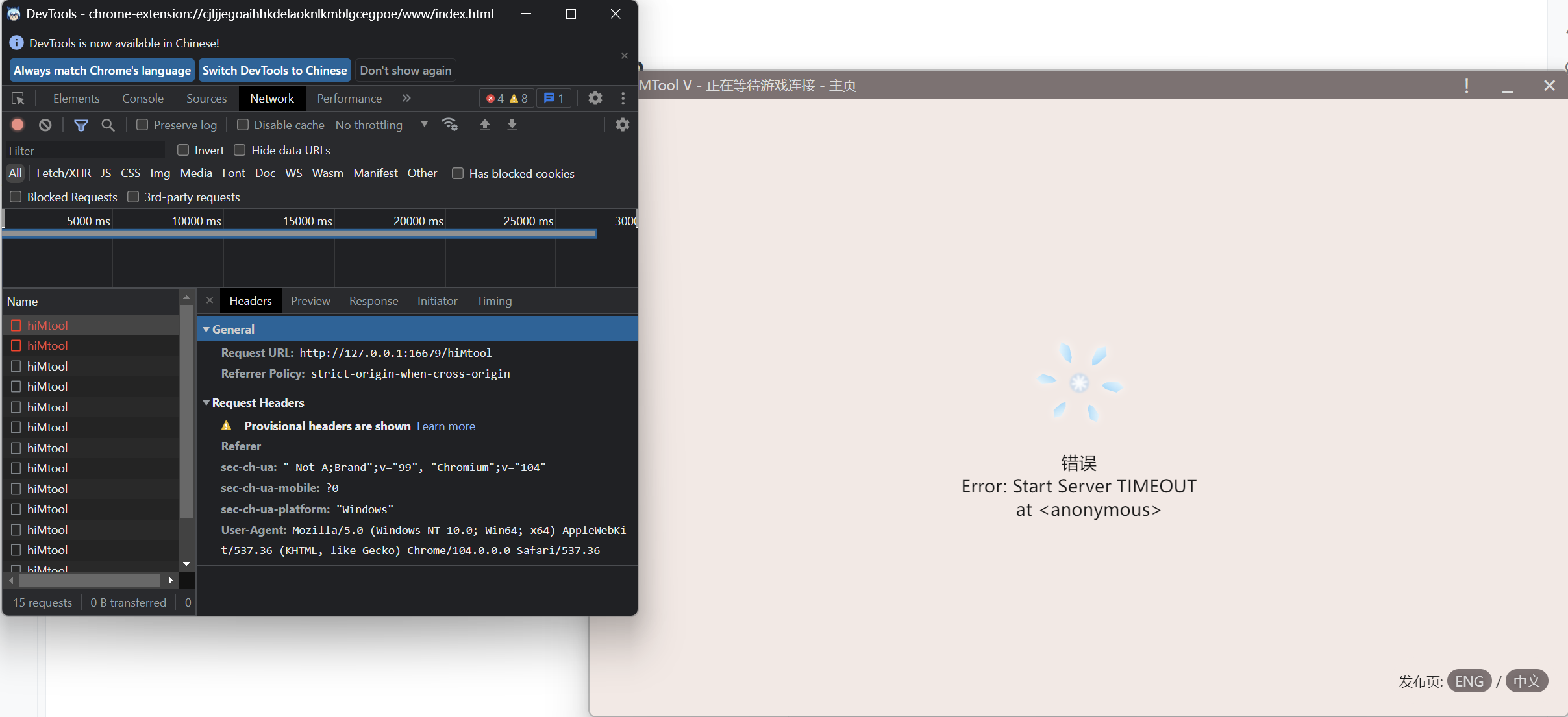Screen dimensions: 1568x717
Task: Open the Timing request tab
Action: pos(493,301)
